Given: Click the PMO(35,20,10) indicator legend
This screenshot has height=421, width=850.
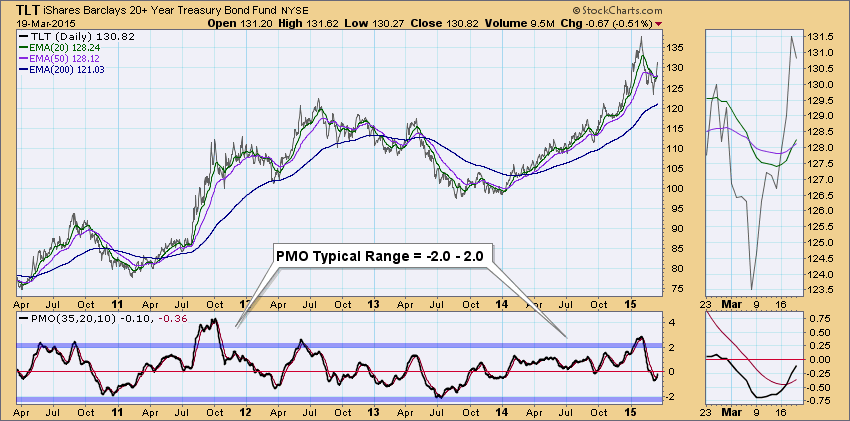Looking at the screenshot, I should [103, 318].
